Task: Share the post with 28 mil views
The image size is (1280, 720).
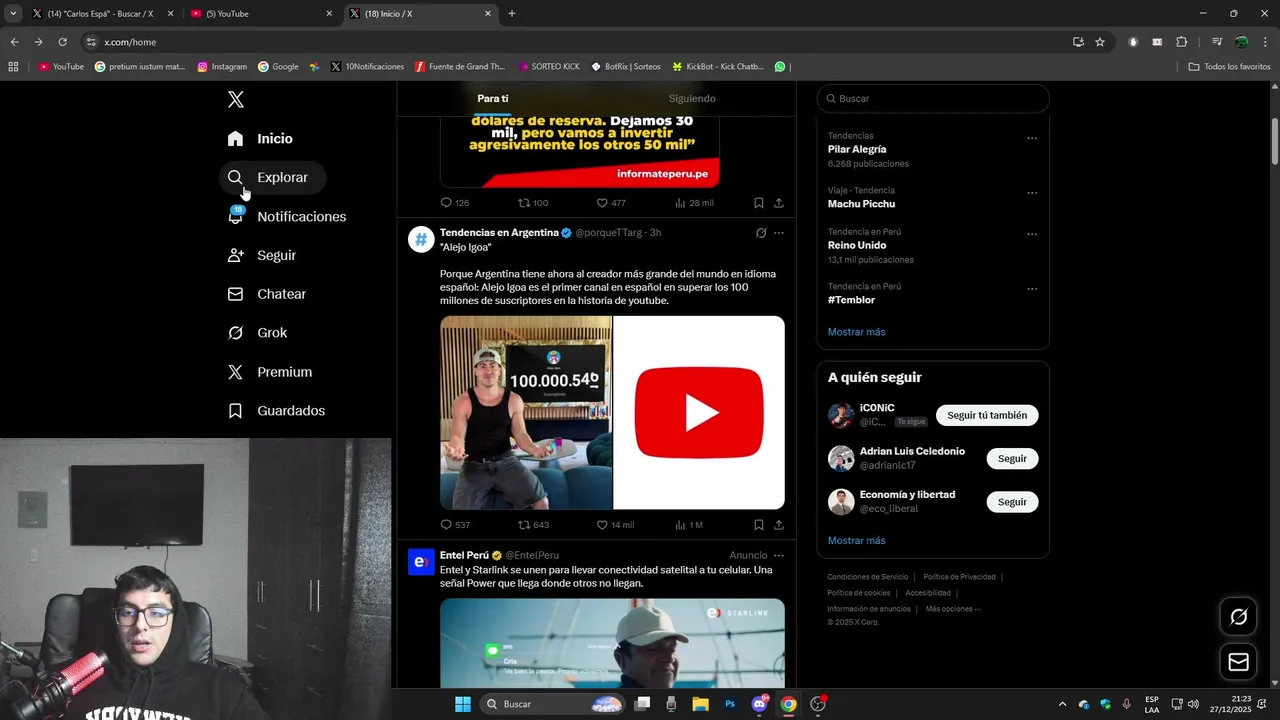Action: (779, 203)
